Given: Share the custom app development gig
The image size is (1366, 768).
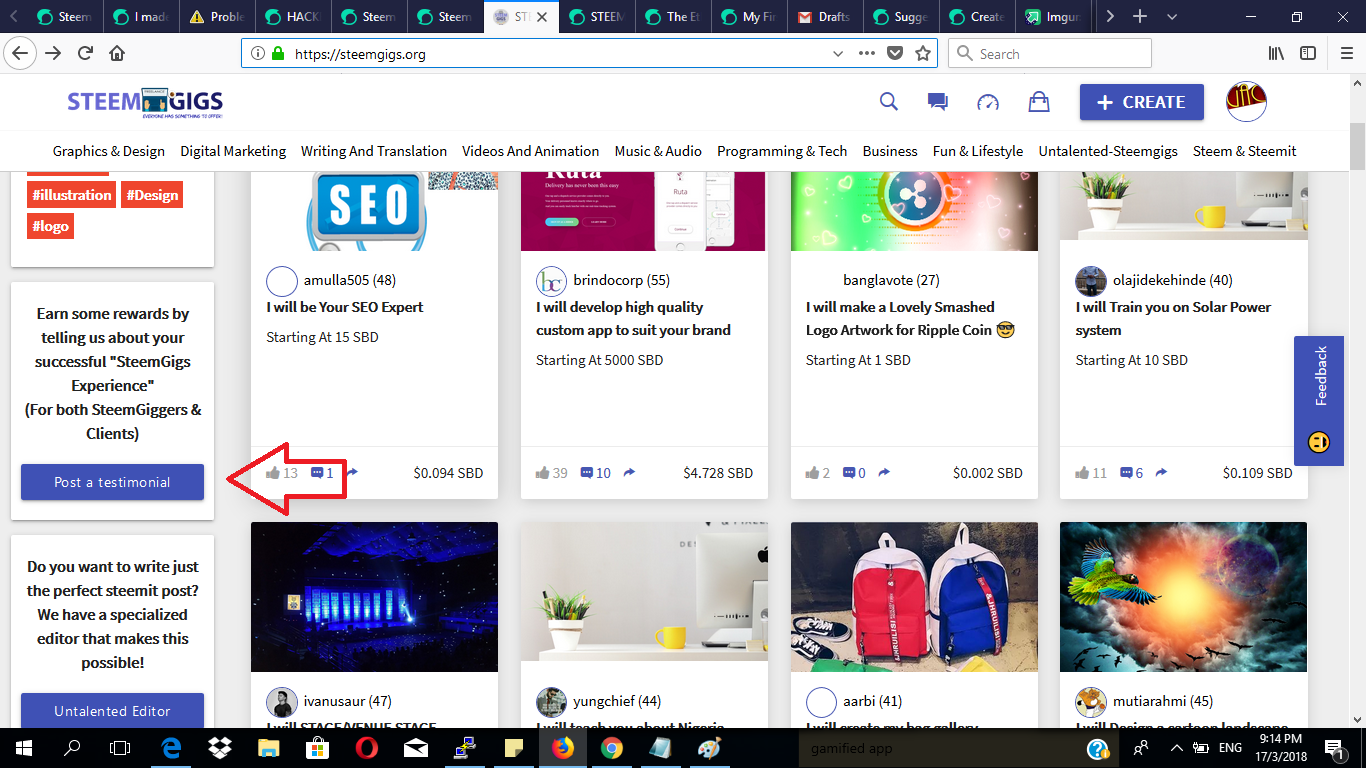Looking at the screenshot, I should click(x=629, y=473).
